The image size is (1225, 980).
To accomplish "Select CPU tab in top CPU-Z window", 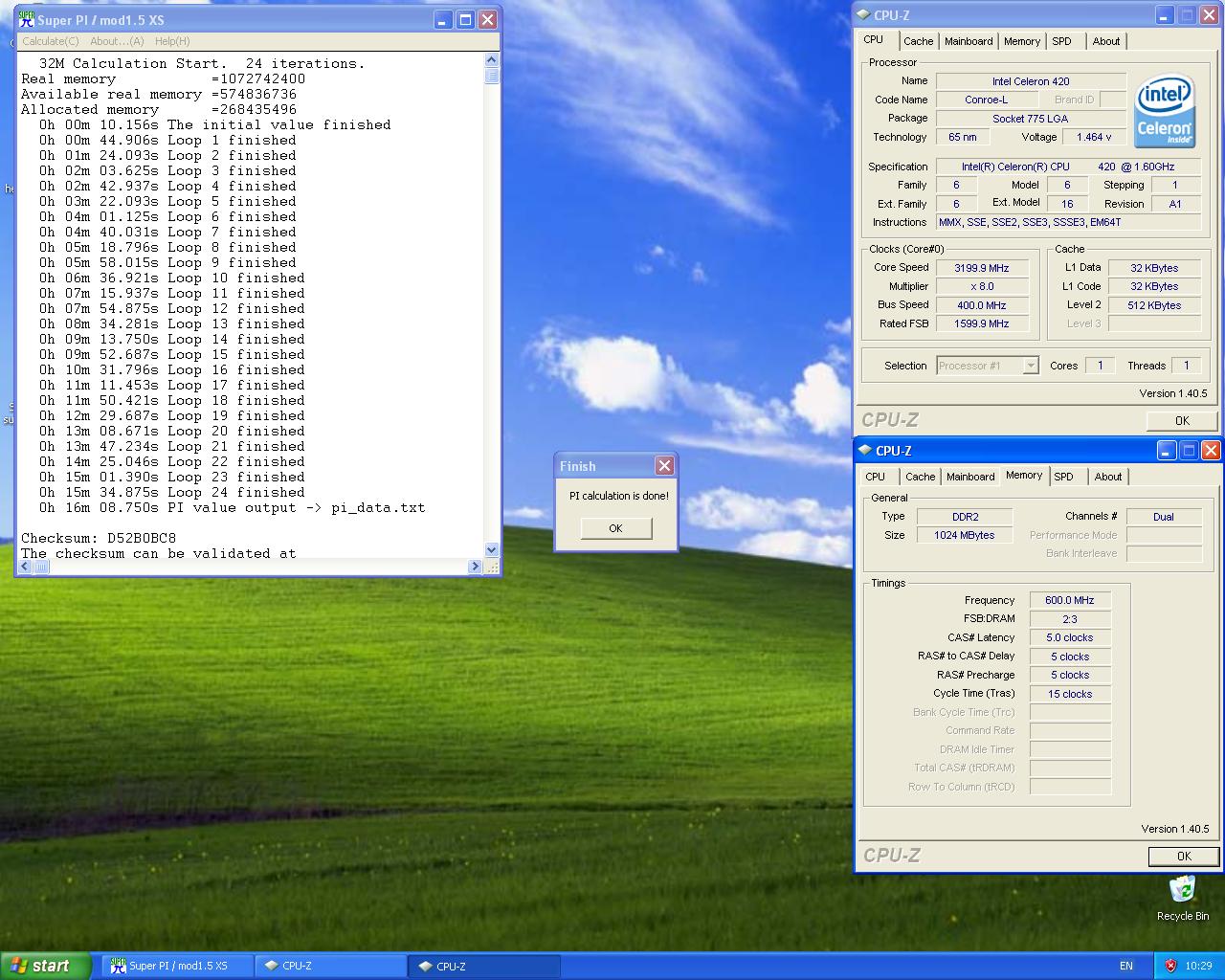I will click(x=874, y=39).
